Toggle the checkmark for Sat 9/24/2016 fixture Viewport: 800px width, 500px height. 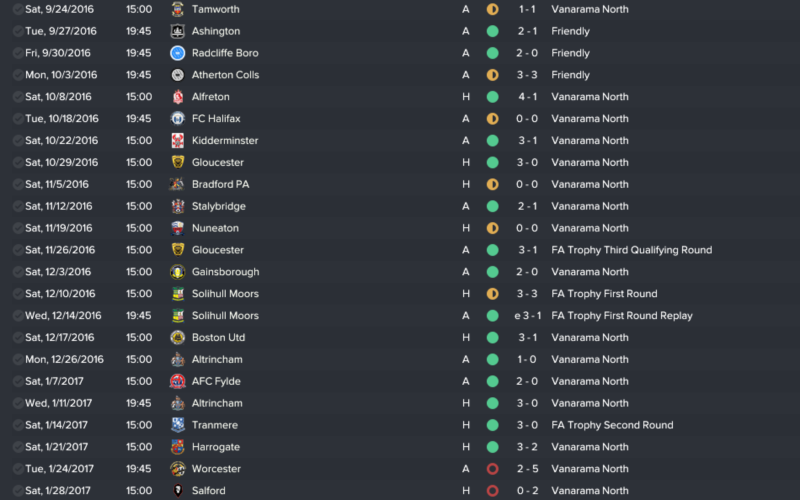click(18, 9)
